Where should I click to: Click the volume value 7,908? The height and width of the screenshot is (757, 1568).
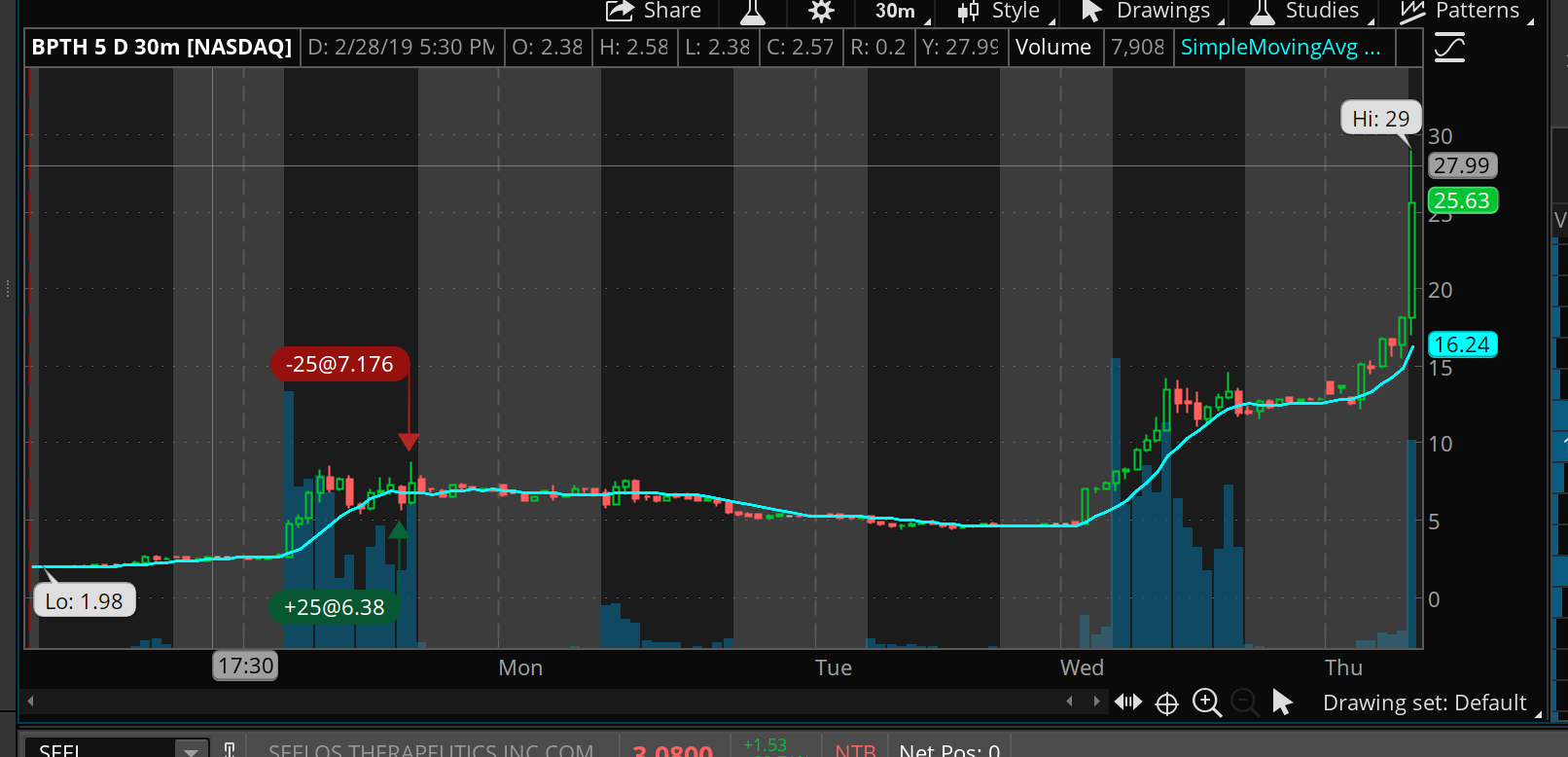[x=1137, y=47]
